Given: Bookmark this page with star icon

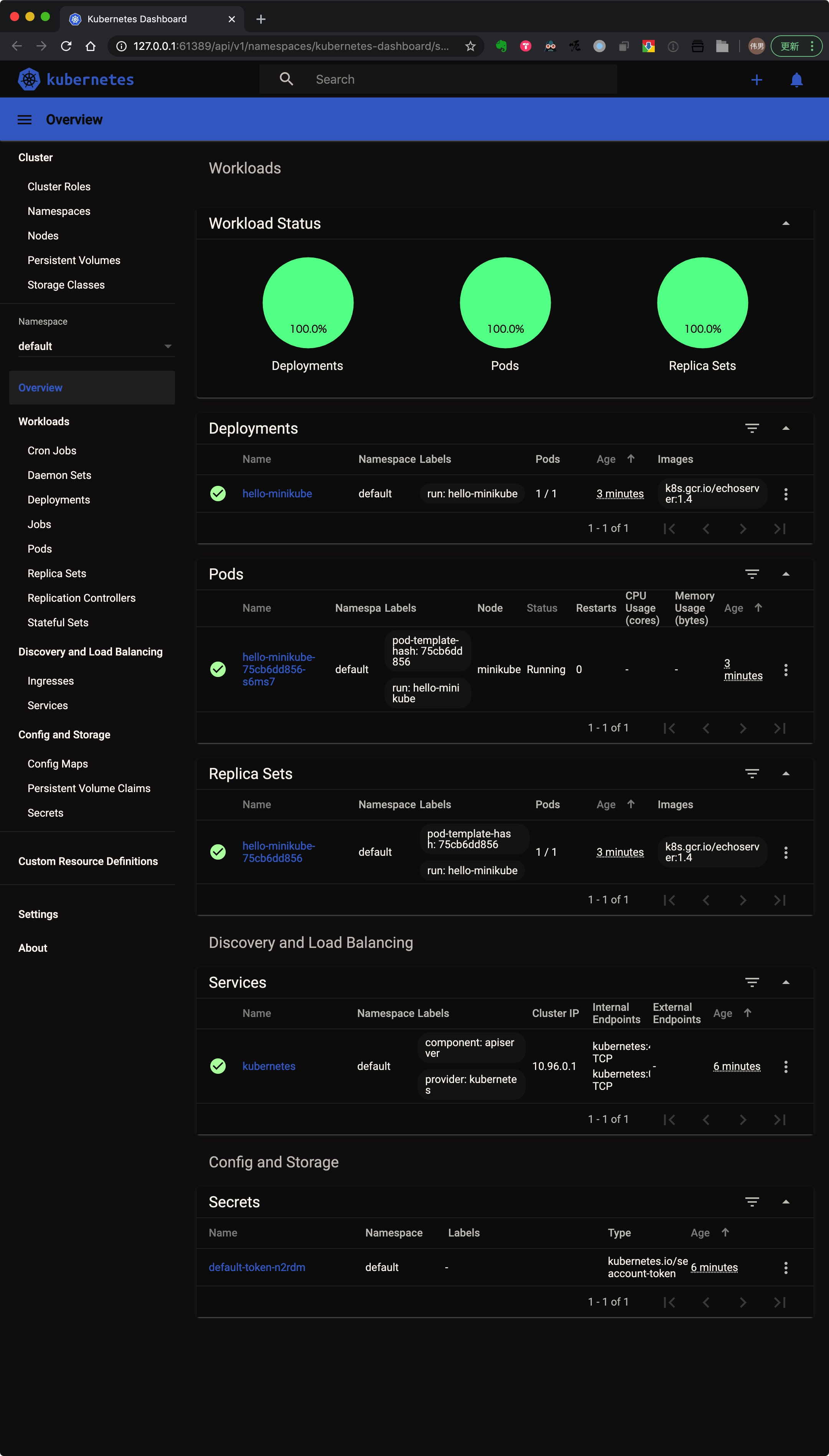Looking at the screenshot, I should coord(470,46).
